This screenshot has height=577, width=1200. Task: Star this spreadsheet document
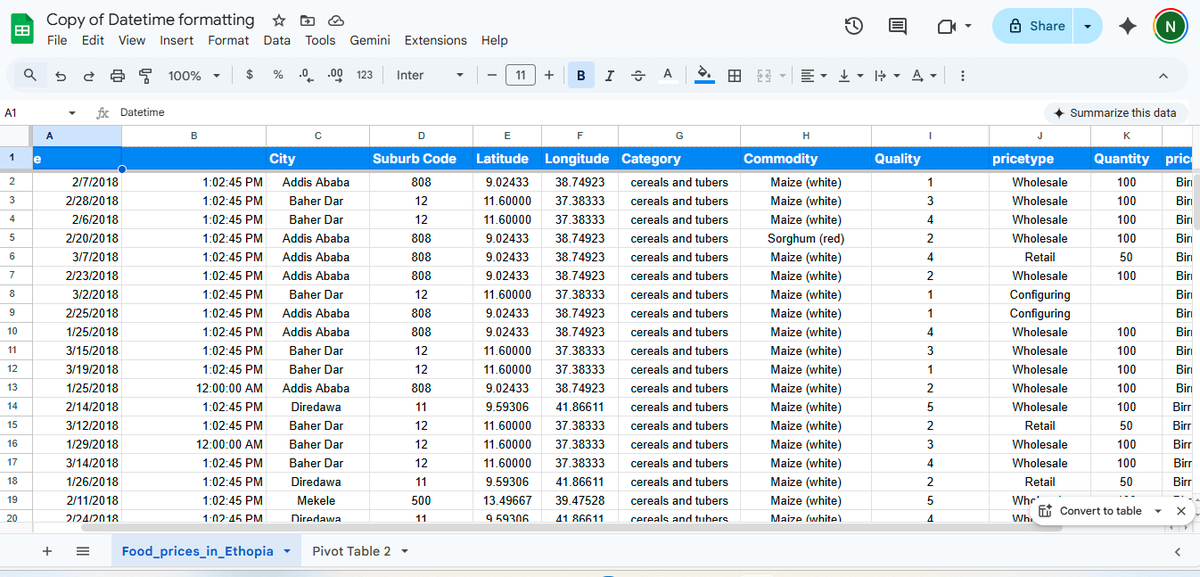pos(279,20)
